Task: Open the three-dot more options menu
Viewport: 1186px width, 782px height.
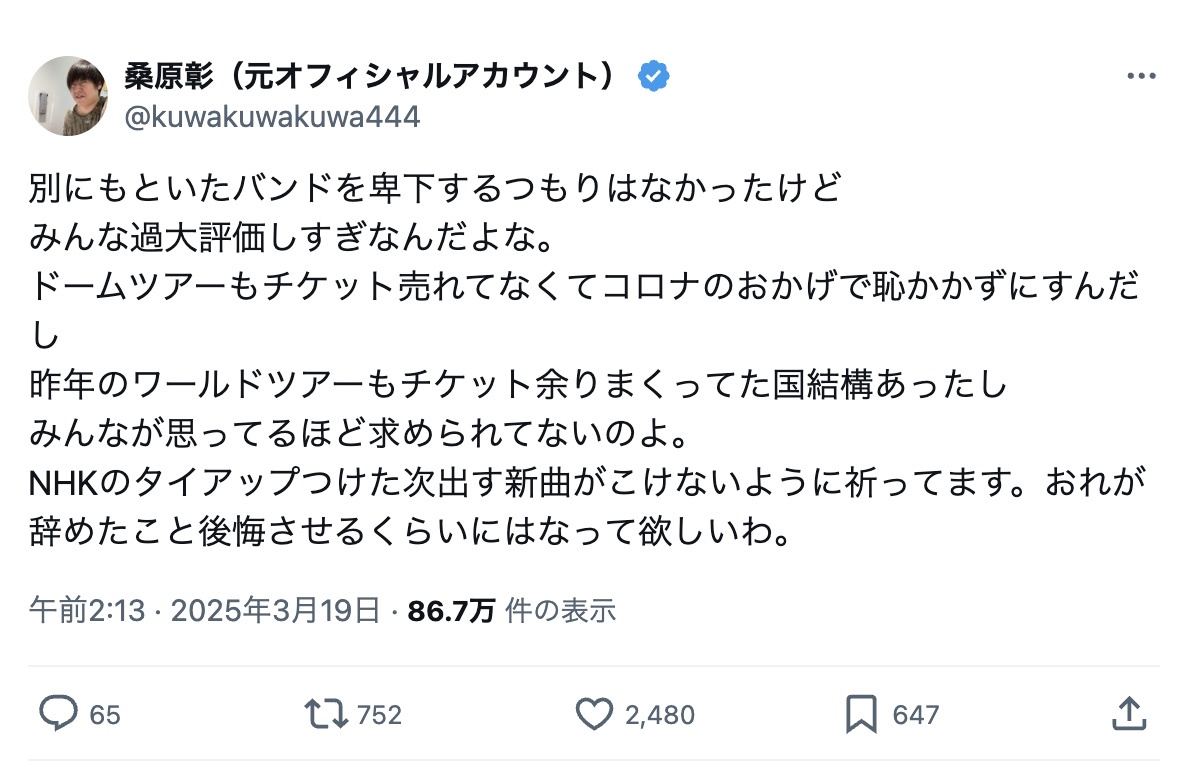Action: (1141, 77)
